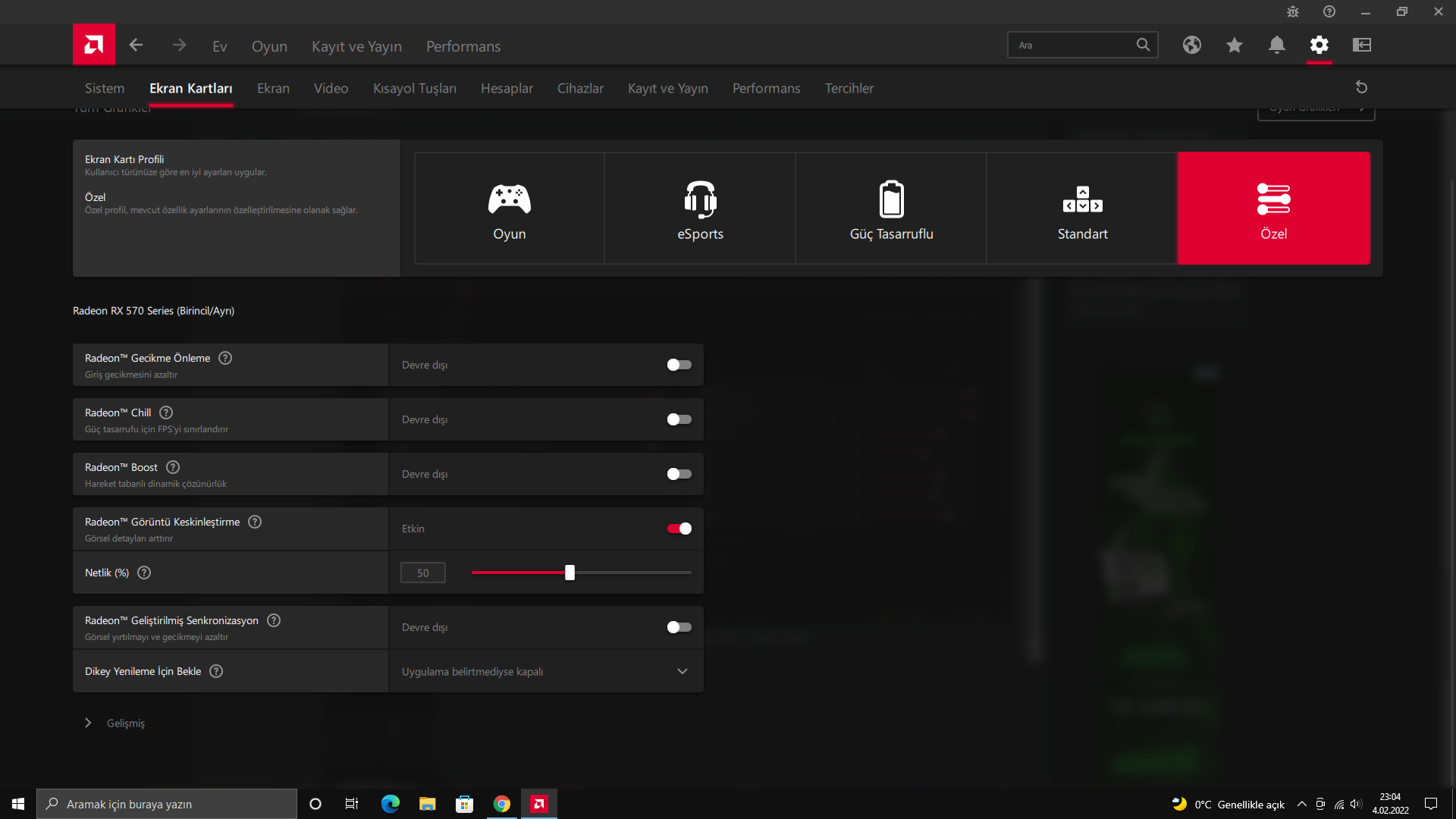
Task: Go back with the left arrow
Action: pos(136,45)
